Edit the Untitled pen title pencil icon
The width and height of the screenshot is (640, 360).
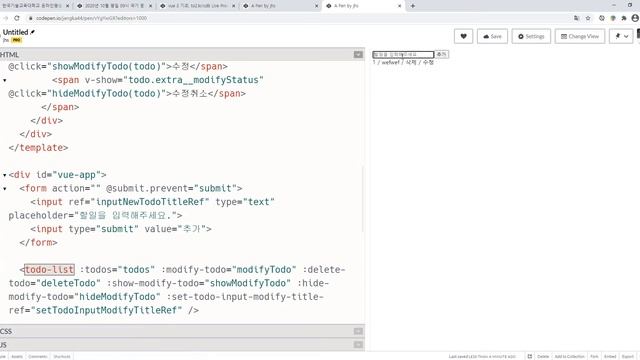point(33,32)
